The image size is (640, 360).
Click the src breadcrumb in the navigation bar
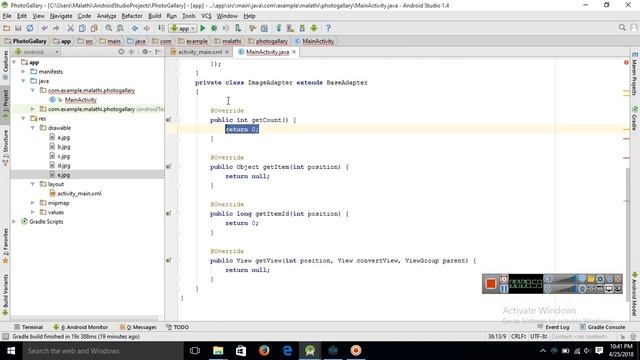pyautogui.click(x=85, y=41)
